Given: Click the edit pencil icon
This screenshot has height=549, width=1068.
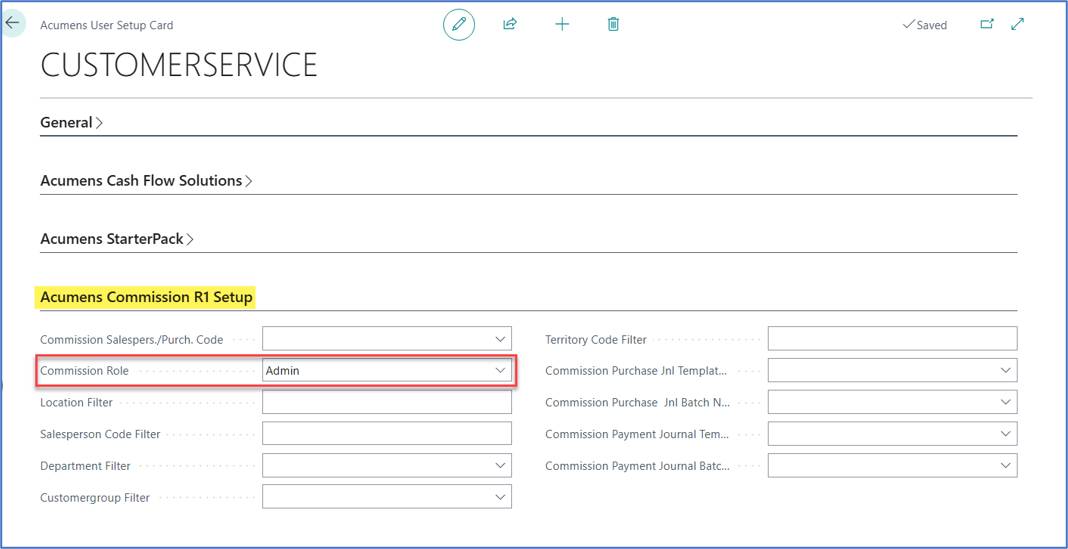Looking at the screenshot, I should tap(459, 25).
